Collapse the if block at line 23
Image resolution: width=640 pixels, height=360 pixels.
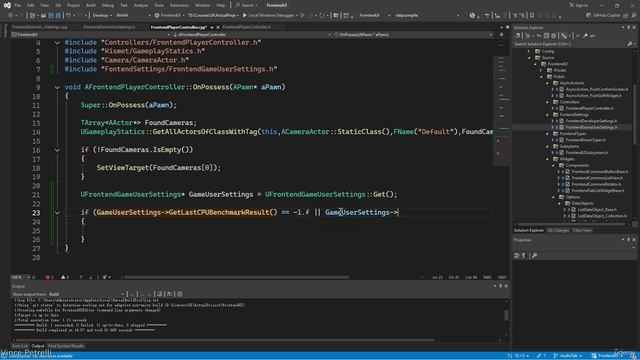tap(57, 213)
